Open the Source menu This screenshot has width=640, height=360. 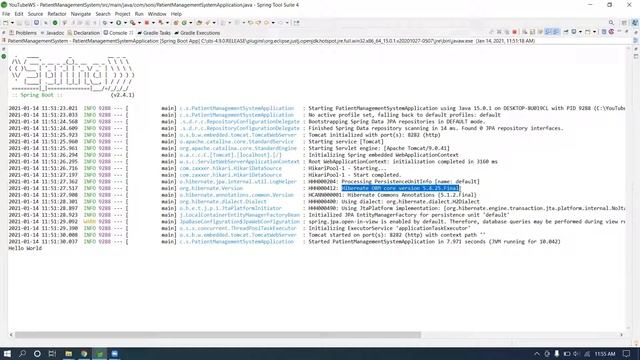(x=35, y=14)
